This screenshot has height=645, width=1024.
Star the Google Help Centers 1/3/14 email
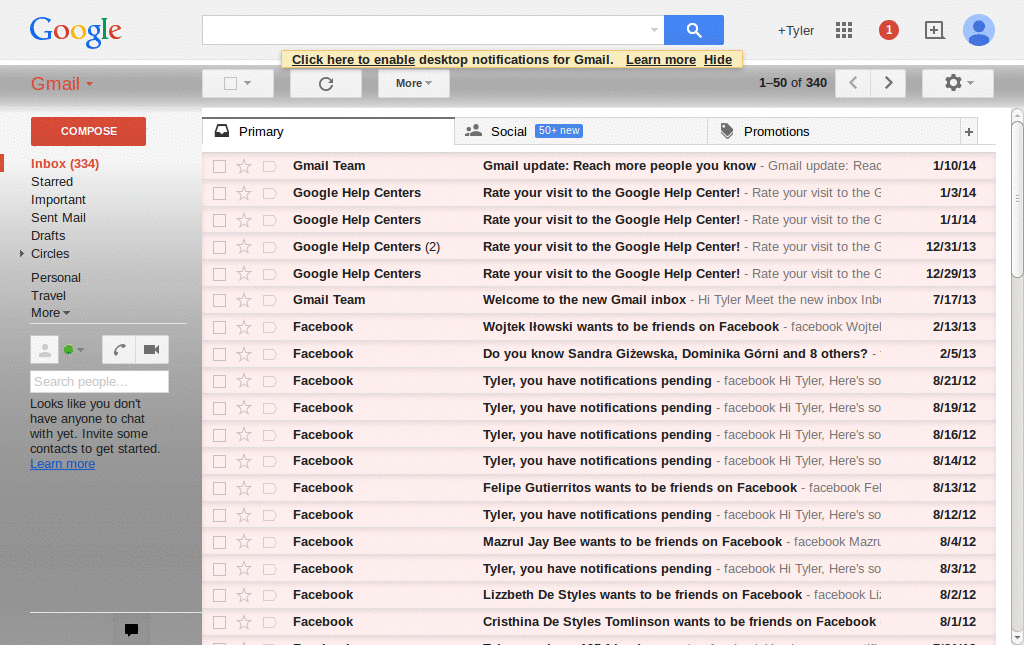coord(244,193)
